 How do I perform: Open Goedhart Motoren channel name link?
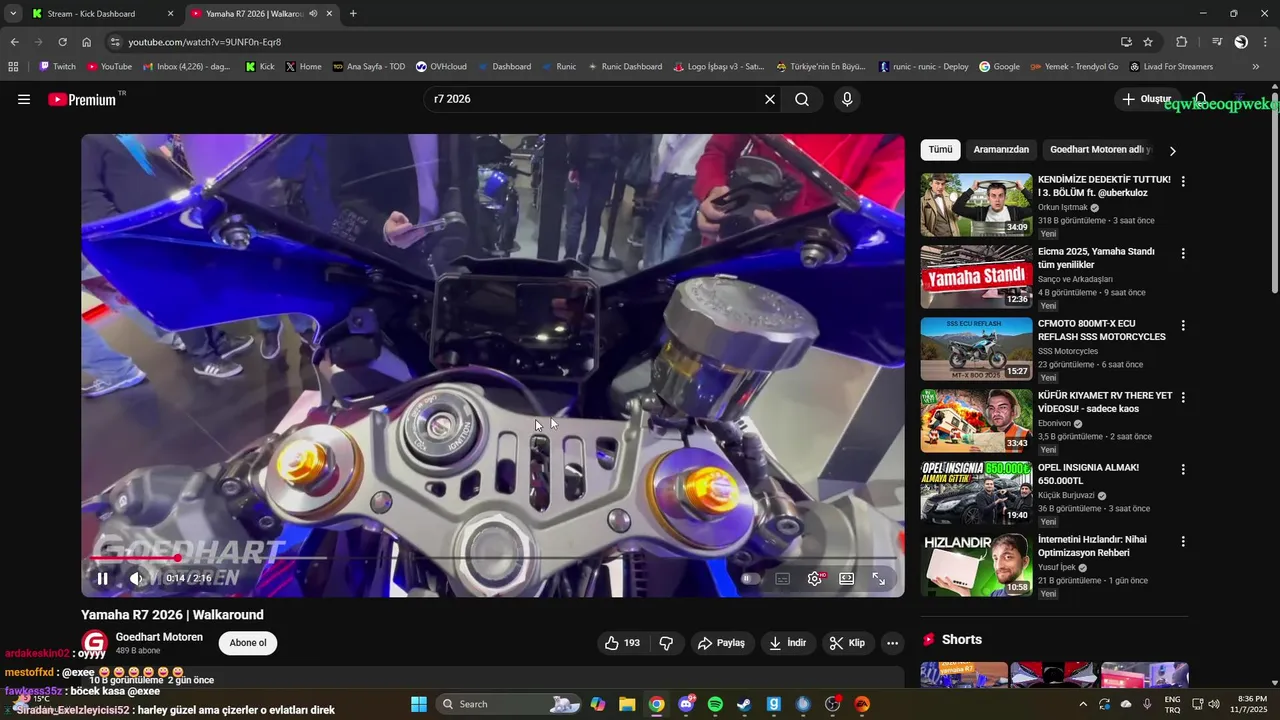pyautogui.click(x=159, y=637)
